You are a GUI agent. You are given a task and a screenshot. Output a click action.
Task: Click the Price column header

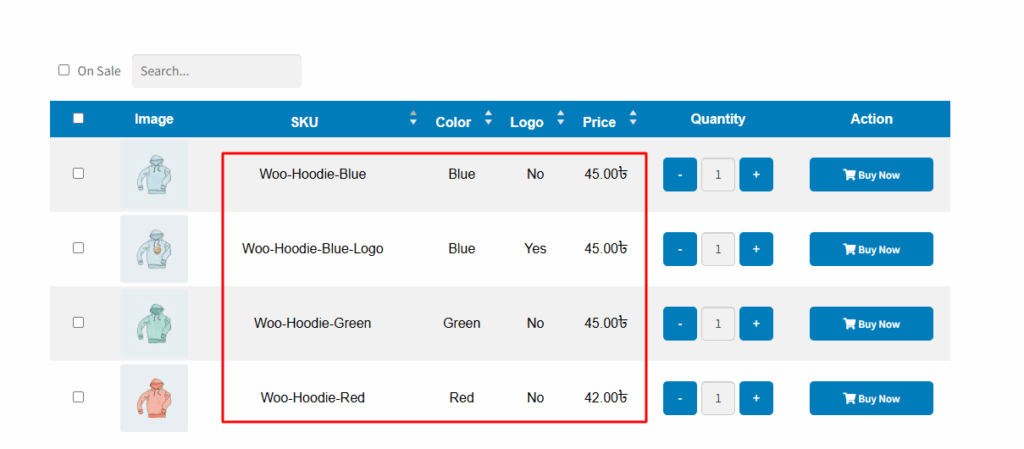point(600,122)
